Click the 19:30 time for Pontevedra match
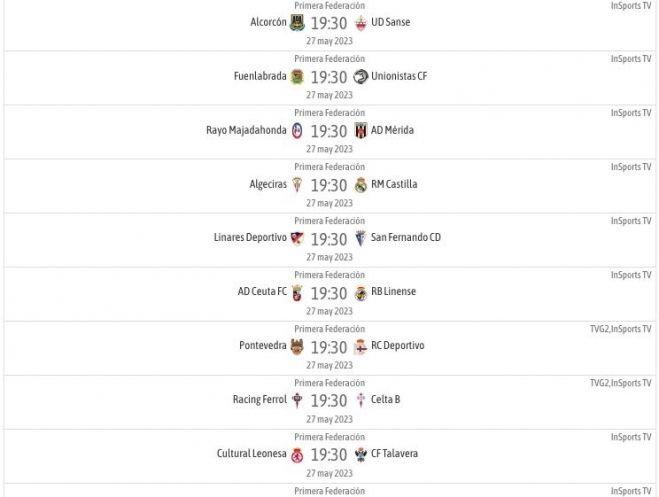 click(x=329, y=347)
